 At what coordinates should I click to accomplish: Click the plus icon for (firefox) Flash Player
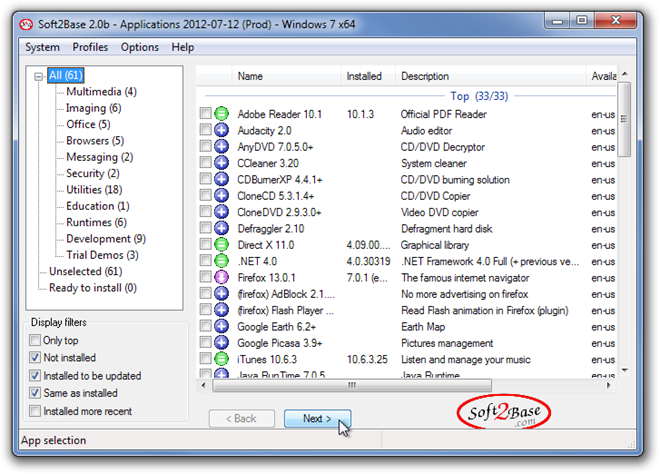[x=221, y=310]
